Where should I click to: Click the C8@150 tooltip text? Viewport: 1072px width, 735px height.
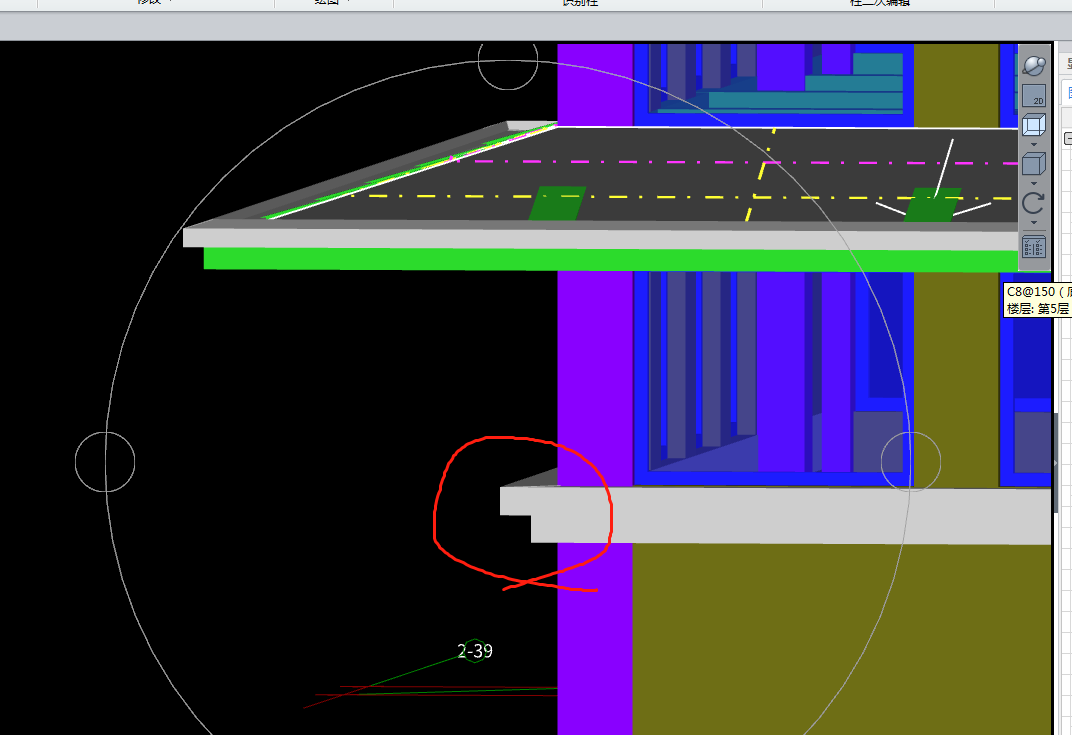tap(1038, 291)
